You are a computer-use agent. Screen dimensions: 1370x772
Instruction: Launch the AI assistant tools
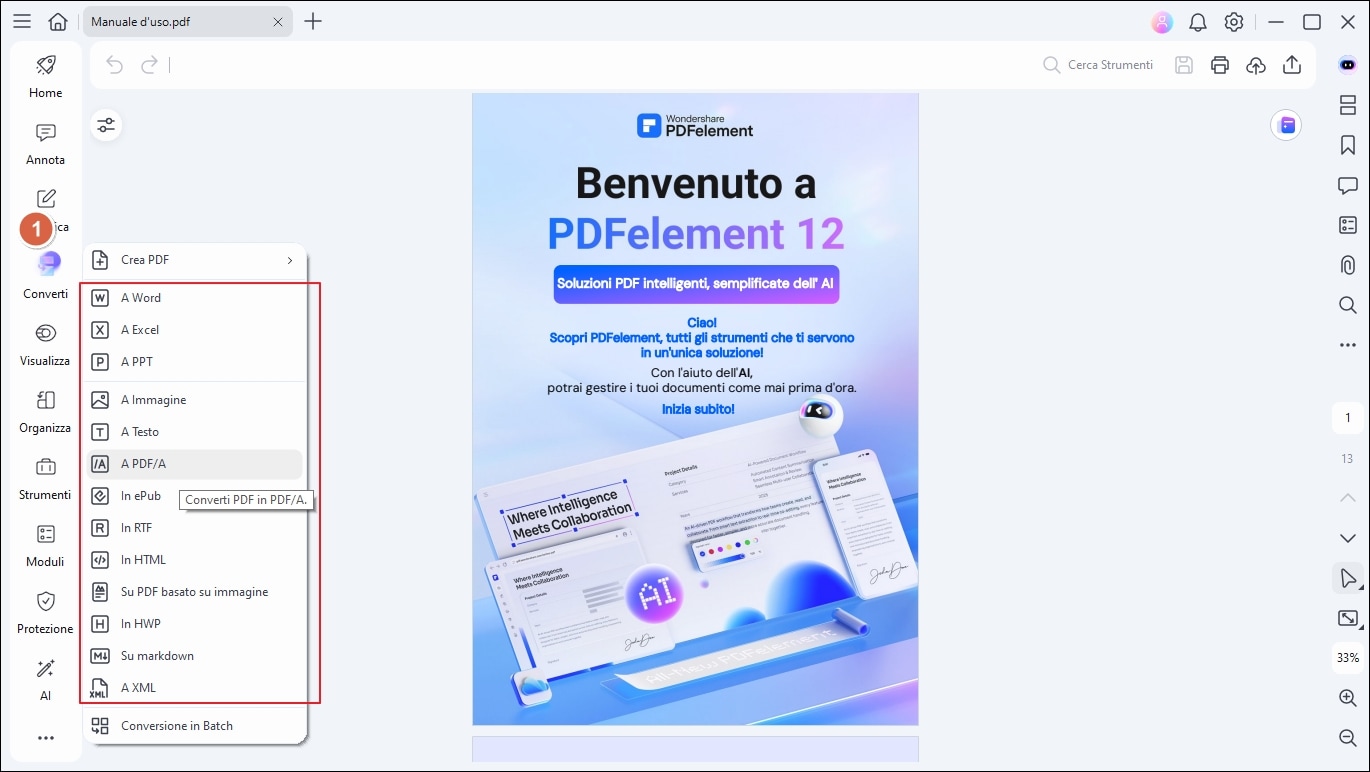(x=44, y=681)
